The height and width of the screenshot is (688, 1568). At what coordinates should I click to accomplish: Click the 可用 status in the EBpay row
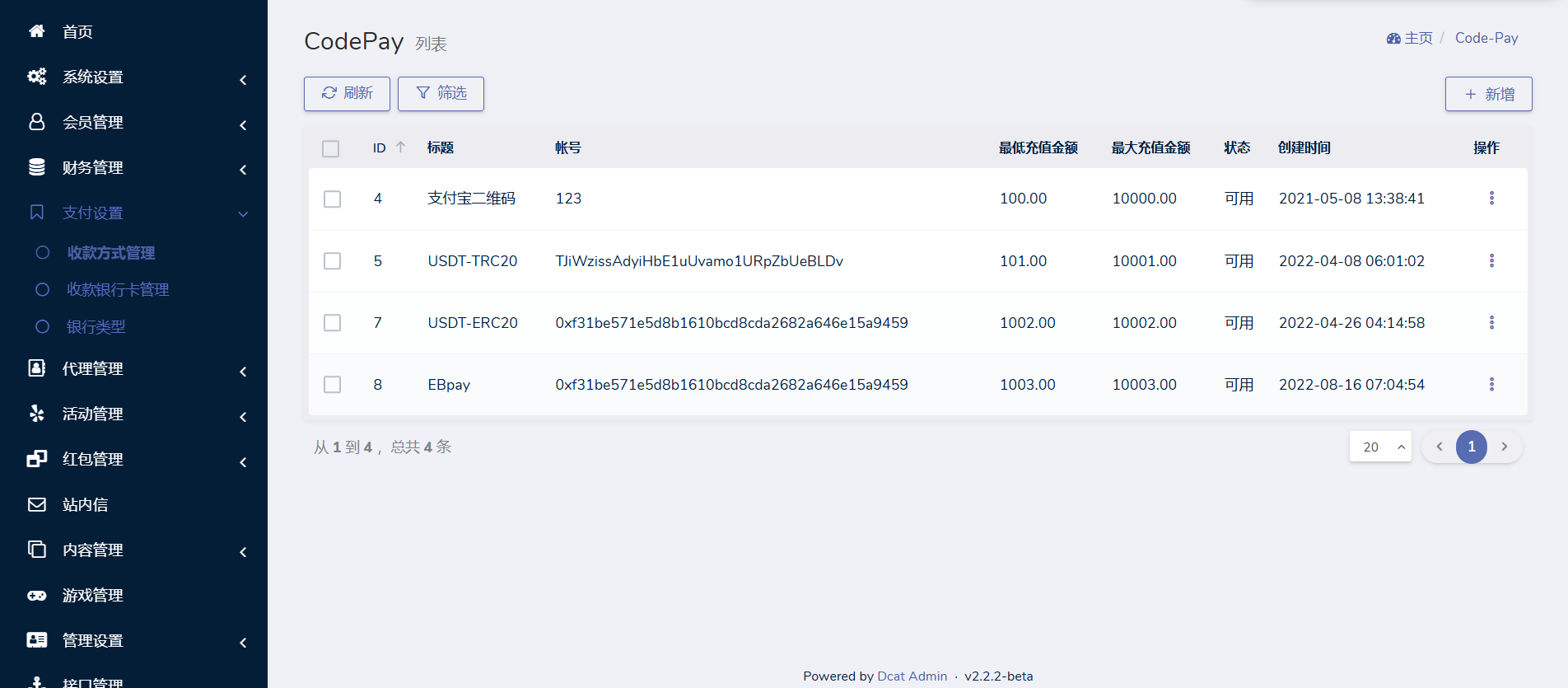point(1239,385)
